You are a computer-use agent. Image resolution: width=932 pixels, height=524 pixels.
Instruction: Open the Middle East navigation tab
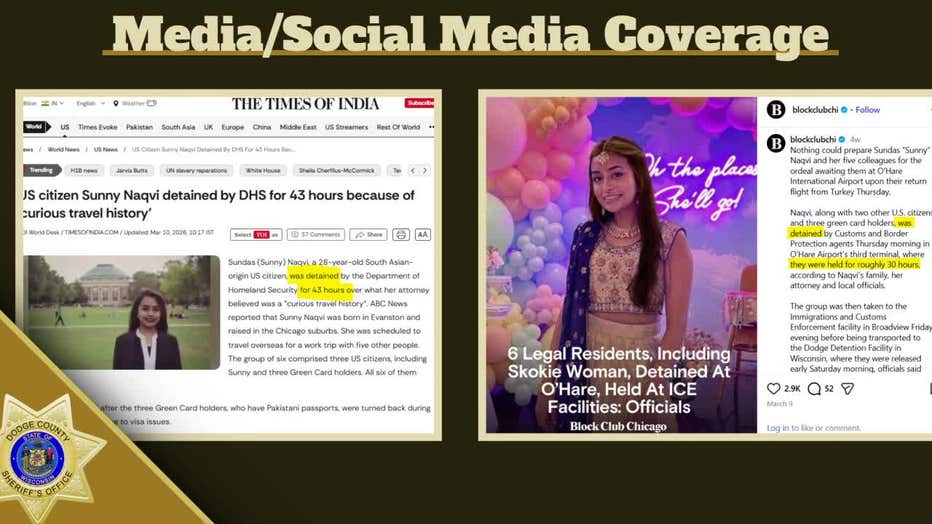300,127
